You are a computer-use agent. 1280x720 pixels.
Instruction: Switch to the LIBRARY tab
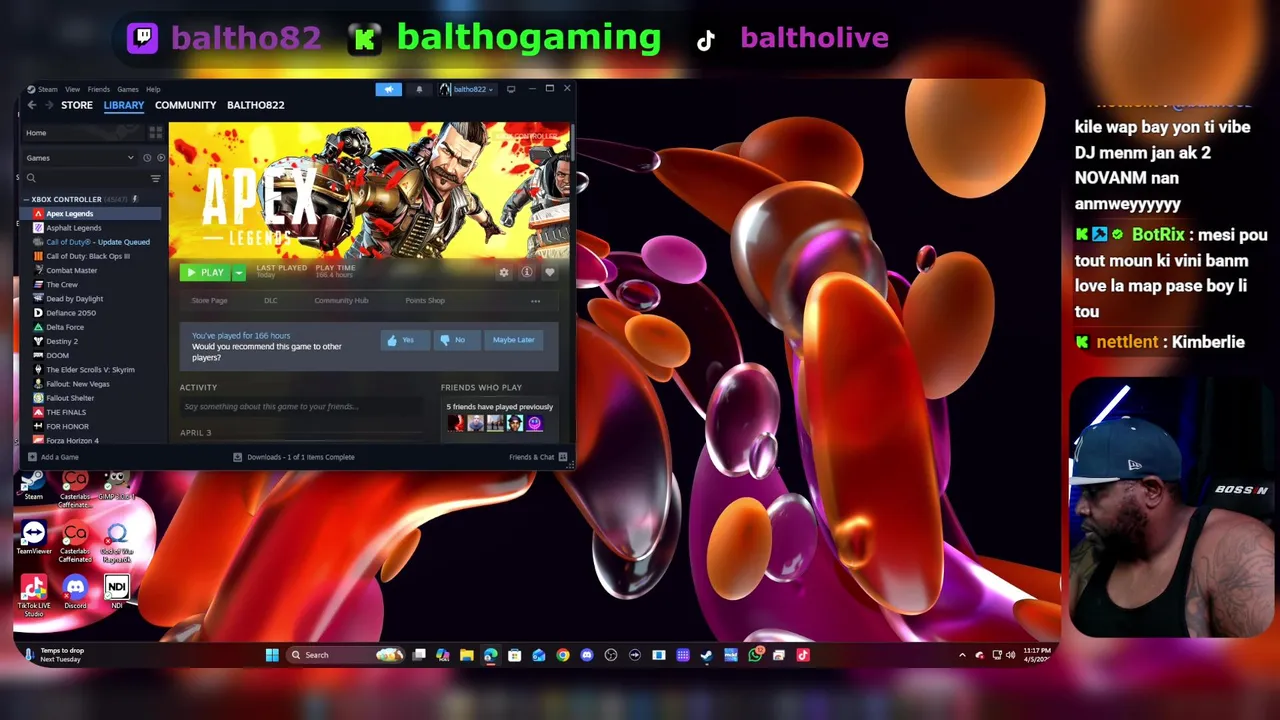(x=124, y=105)
